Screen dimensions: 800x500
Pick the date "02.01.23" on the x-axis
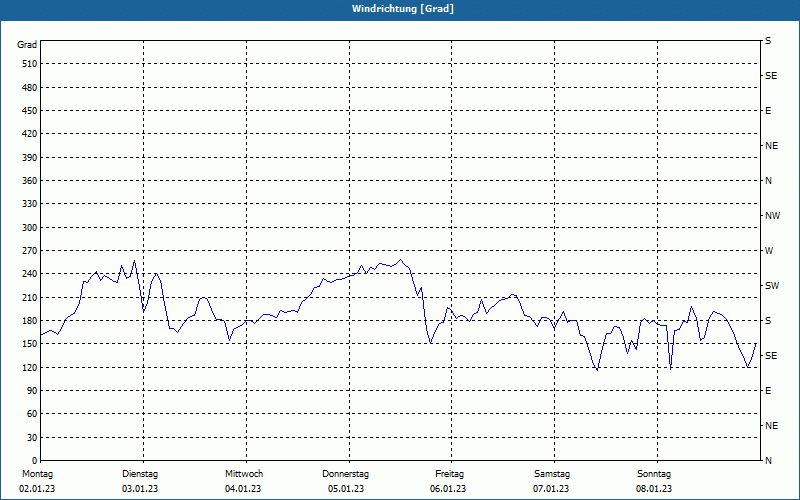tap(37, 489)
